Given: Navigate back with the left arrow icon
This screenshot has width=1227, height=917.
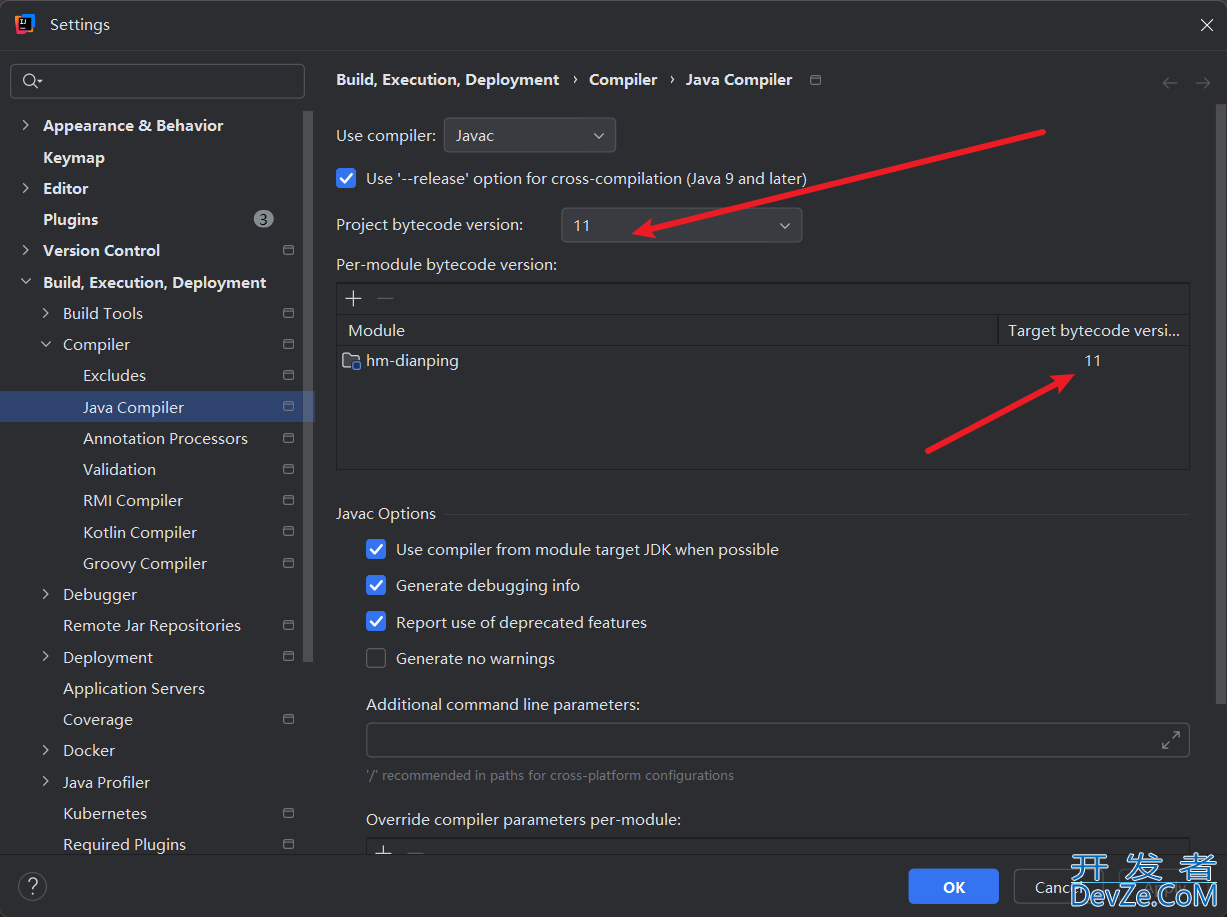Looking at the screenshot, I should (x=1170, y=83).
